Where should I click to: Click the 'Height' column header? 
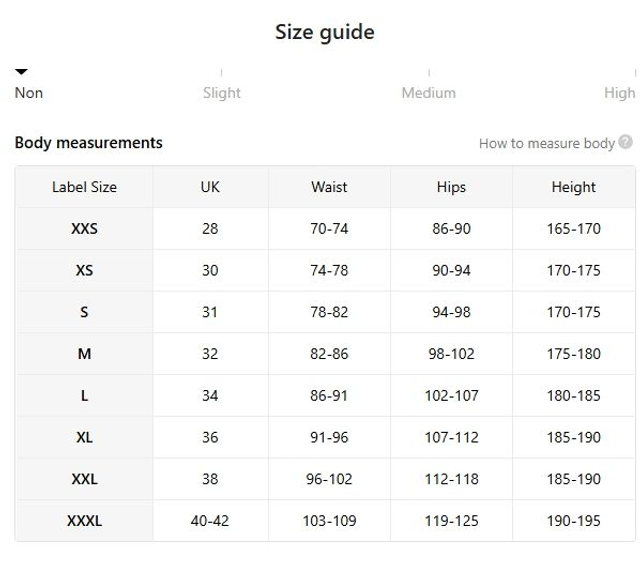[573, 187]
